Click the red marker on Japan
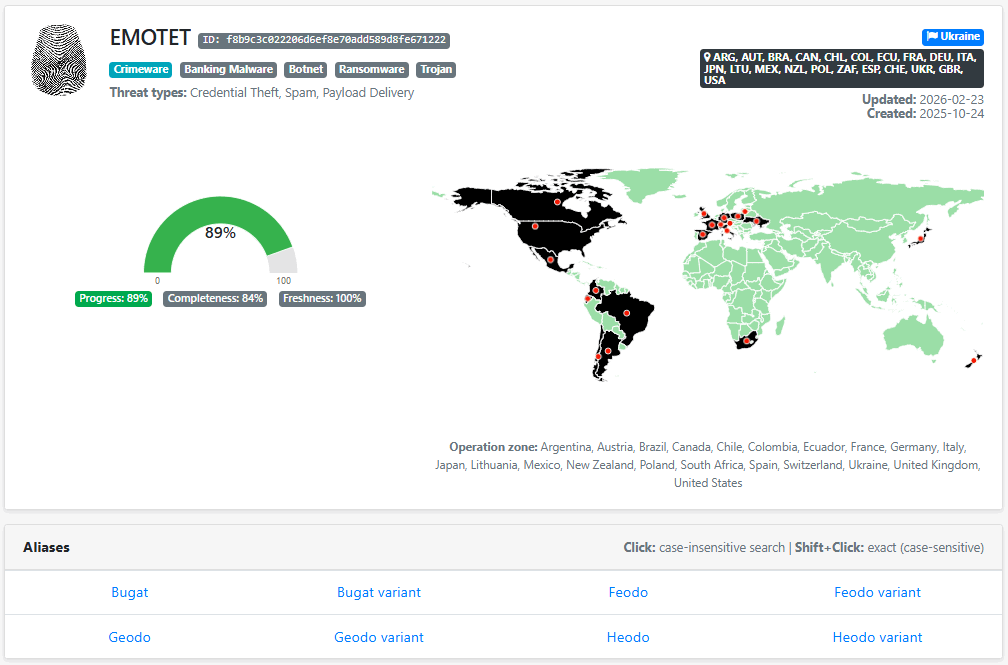 click(921, 240)
